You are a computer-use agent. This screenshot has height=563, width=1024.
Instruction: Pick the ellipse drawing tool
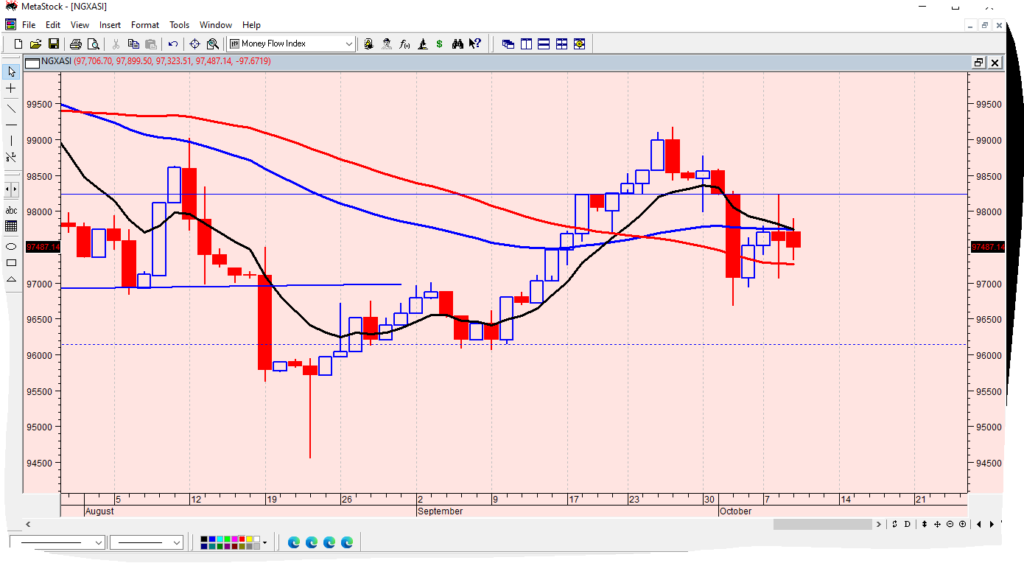click(x=11, y=246)
